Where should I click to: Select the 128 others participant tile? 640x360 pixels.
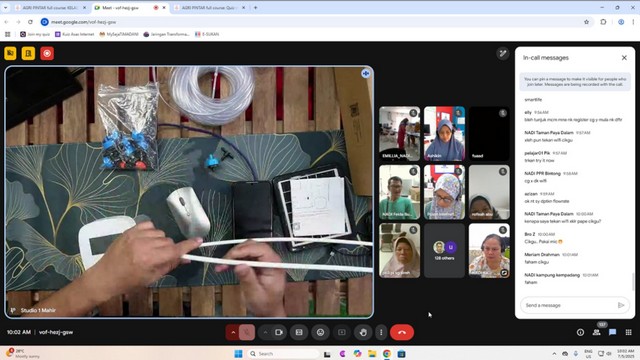[x=444, y=250]
